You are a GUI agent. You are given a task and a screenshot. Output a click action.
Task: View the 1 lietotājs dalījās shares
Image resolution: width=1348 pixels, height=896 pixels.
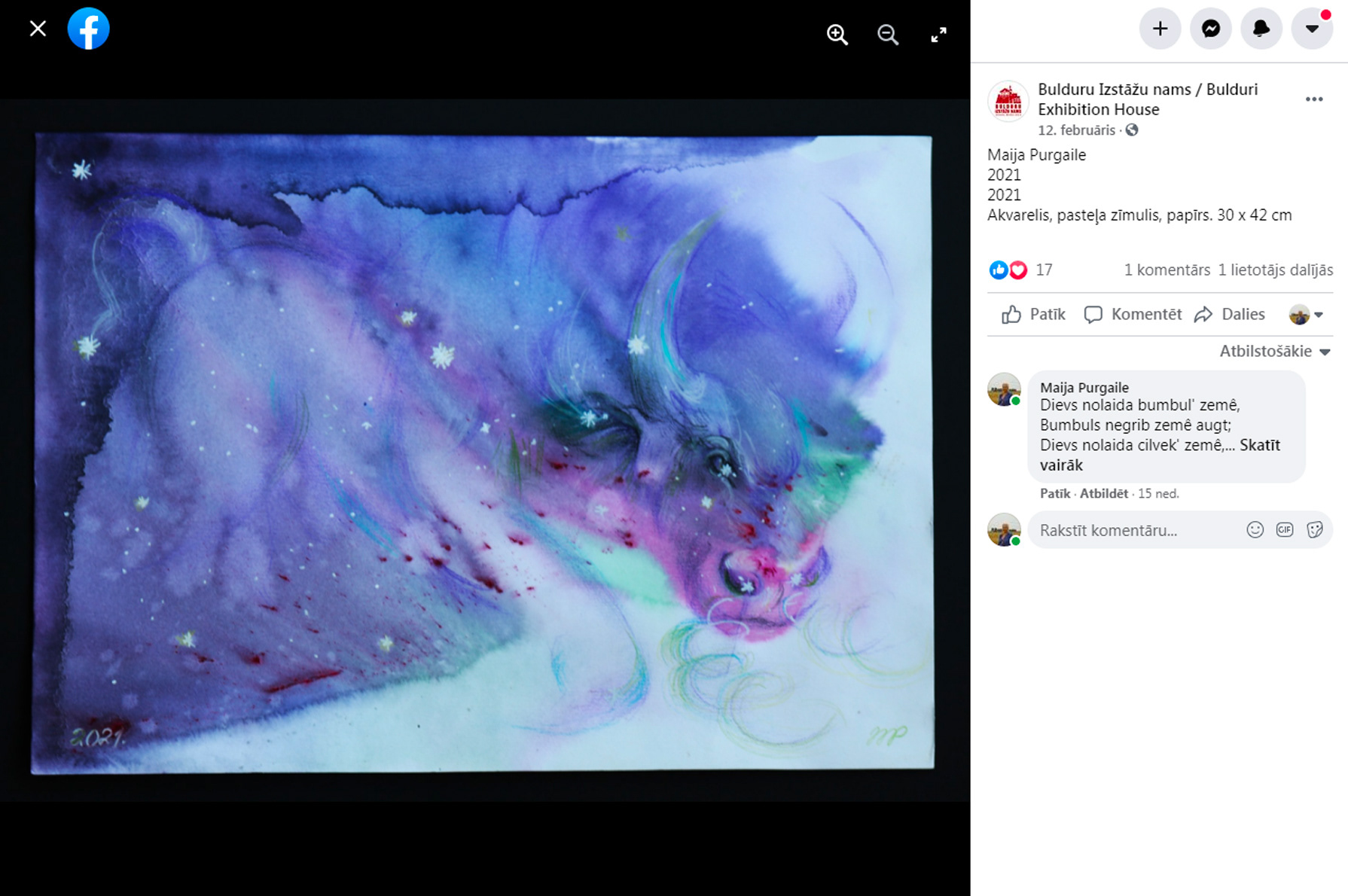(x=1276, y=270)
